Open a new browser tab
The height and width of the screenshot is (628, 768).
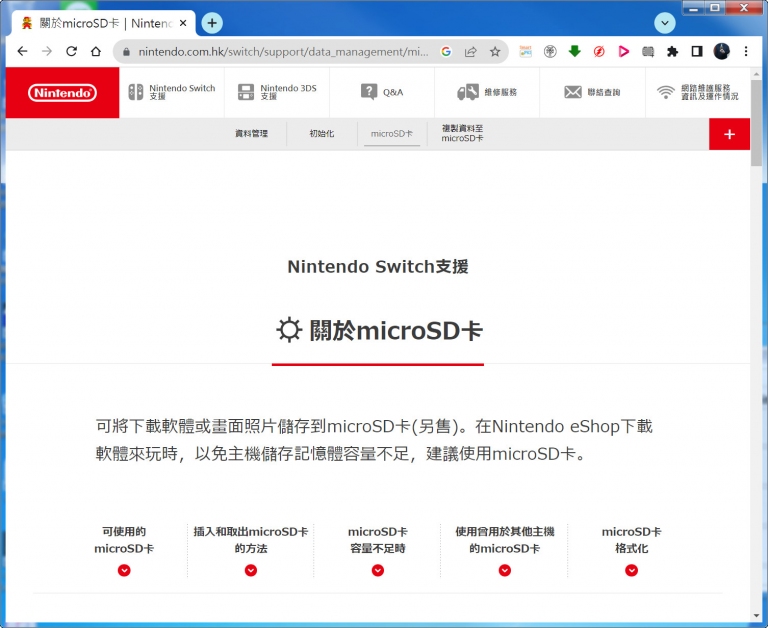tap(212, 23)
